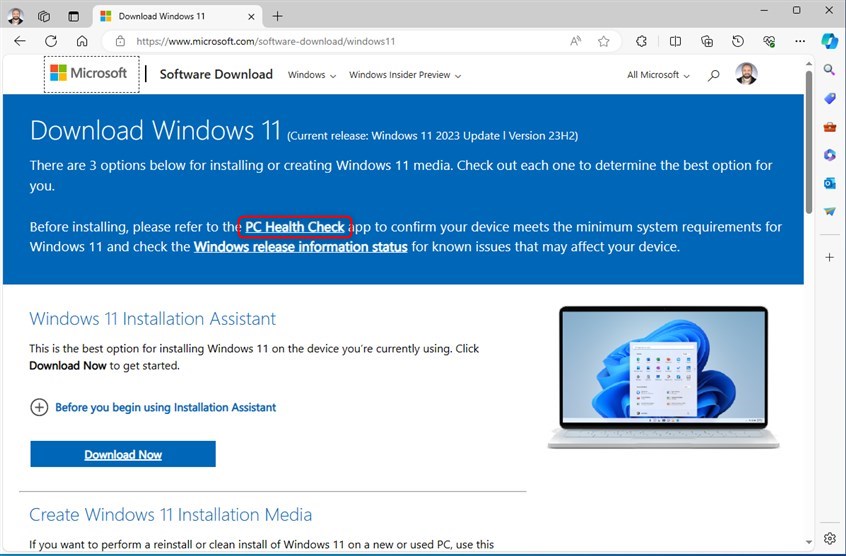Screen dimensions: 846x556
Task: Click the Windows 11 Installation Assistant heading
Action: tap(152, 319)
